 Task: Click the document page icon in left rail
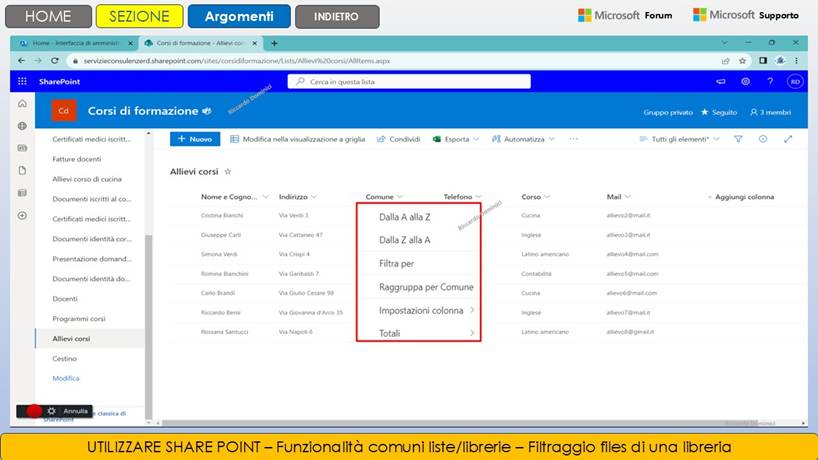point(22,171)
